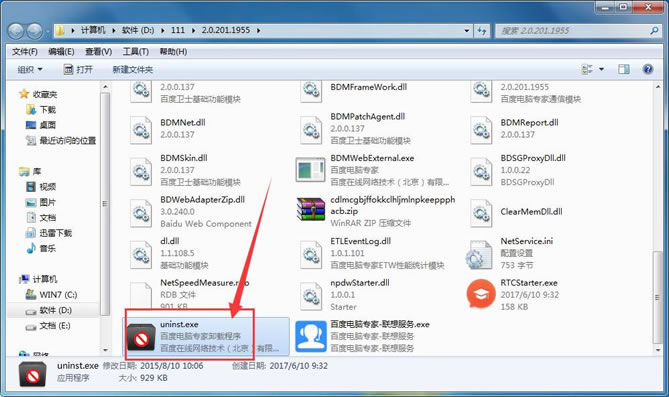Click the navigation pane scrollbar down arrow

coord(105,350)
